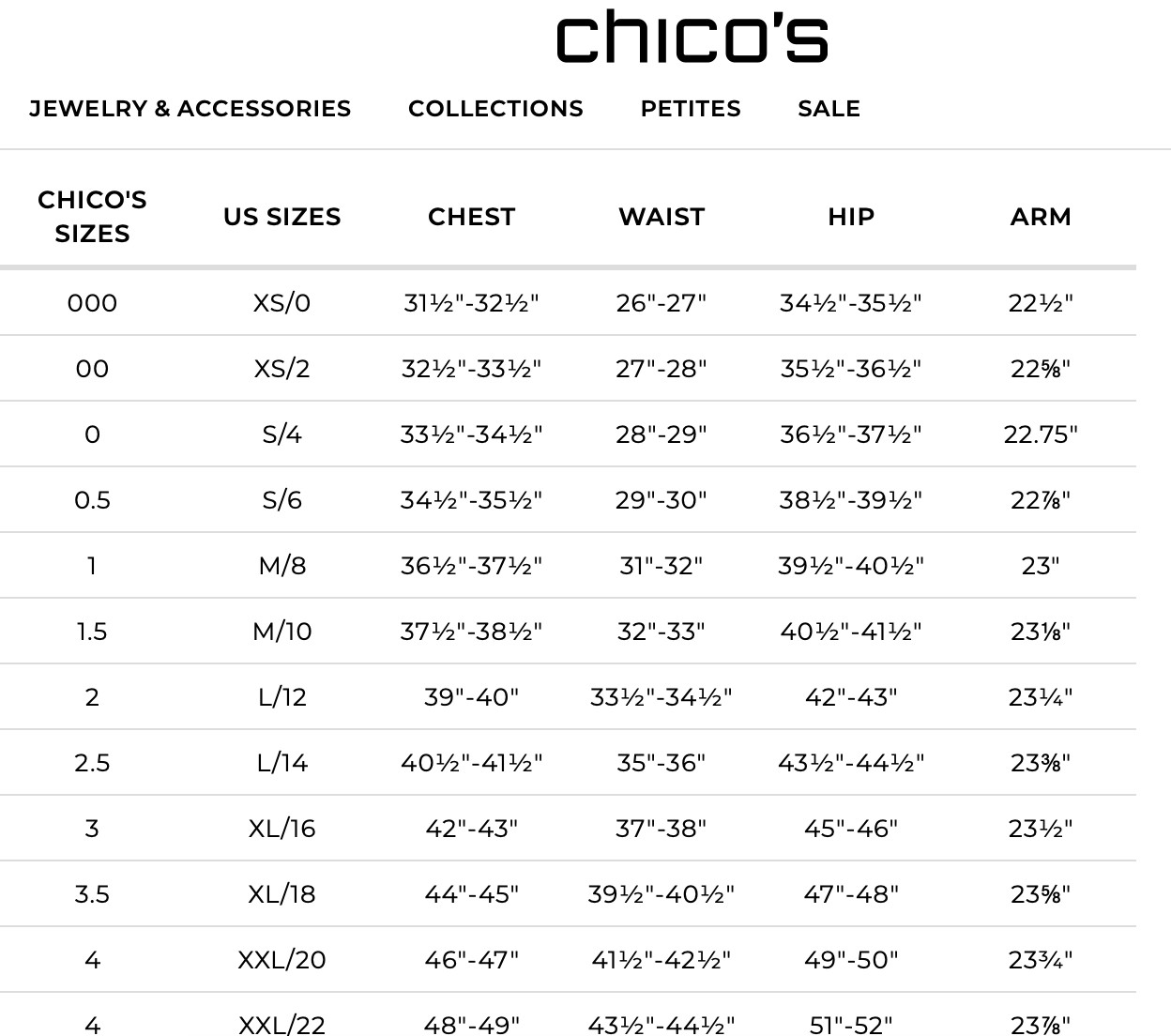This screenshot has width=1171, height=1036.
Task: Go to the Sale section
Action: 829,109
